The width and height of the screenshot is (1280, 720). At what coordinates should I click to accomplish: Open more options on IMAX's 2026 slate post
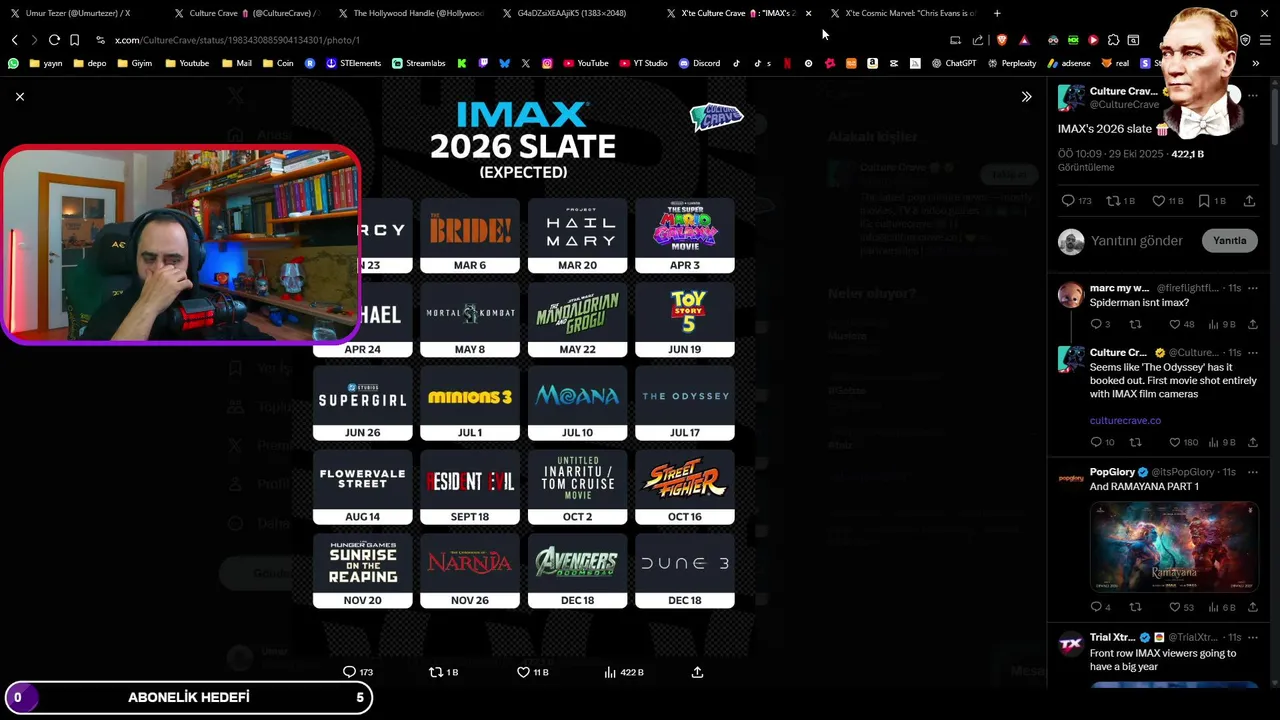[x=1253, y=97]
